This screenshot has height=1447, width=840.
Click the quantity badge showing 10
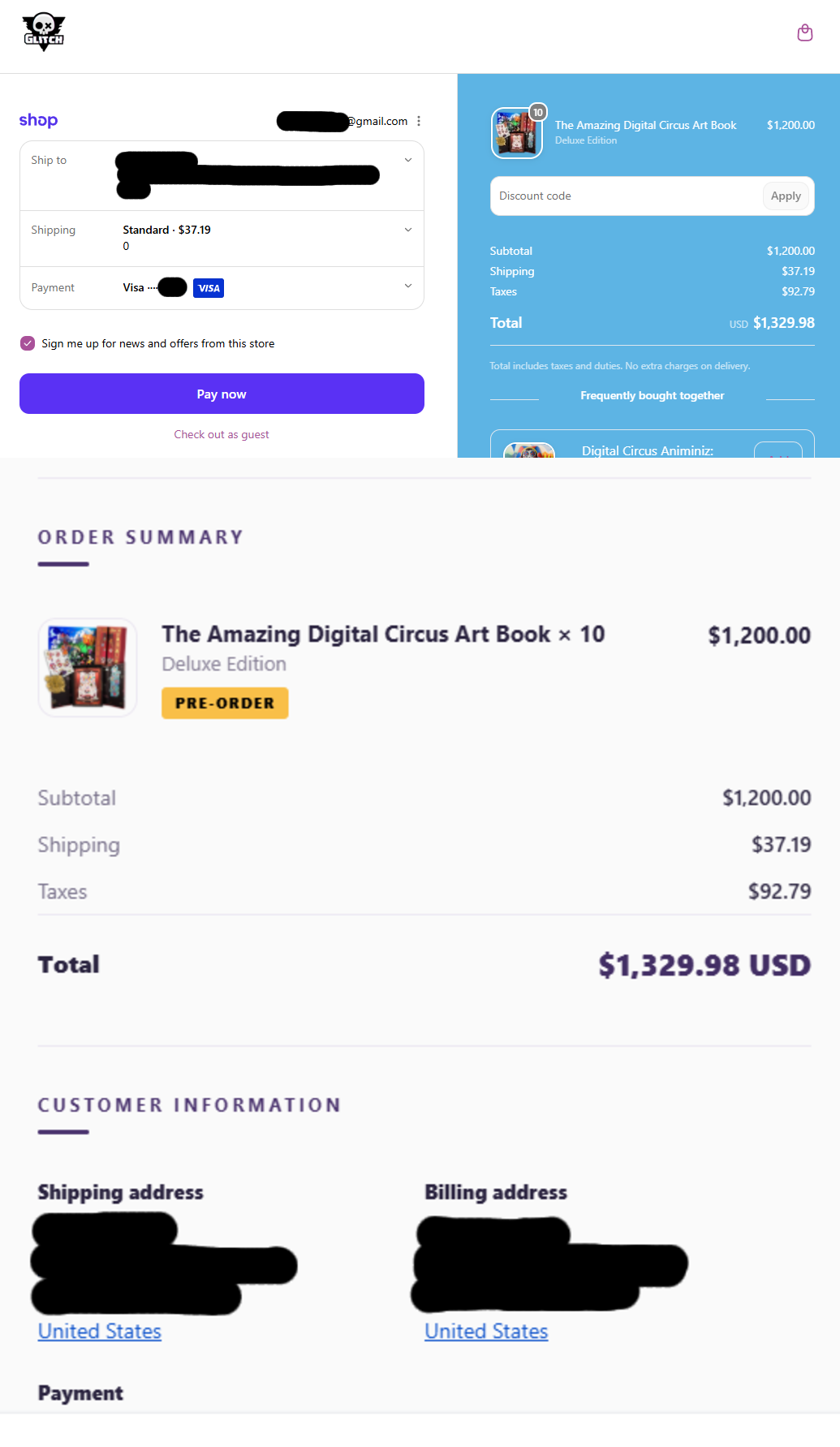coord(537,112)
